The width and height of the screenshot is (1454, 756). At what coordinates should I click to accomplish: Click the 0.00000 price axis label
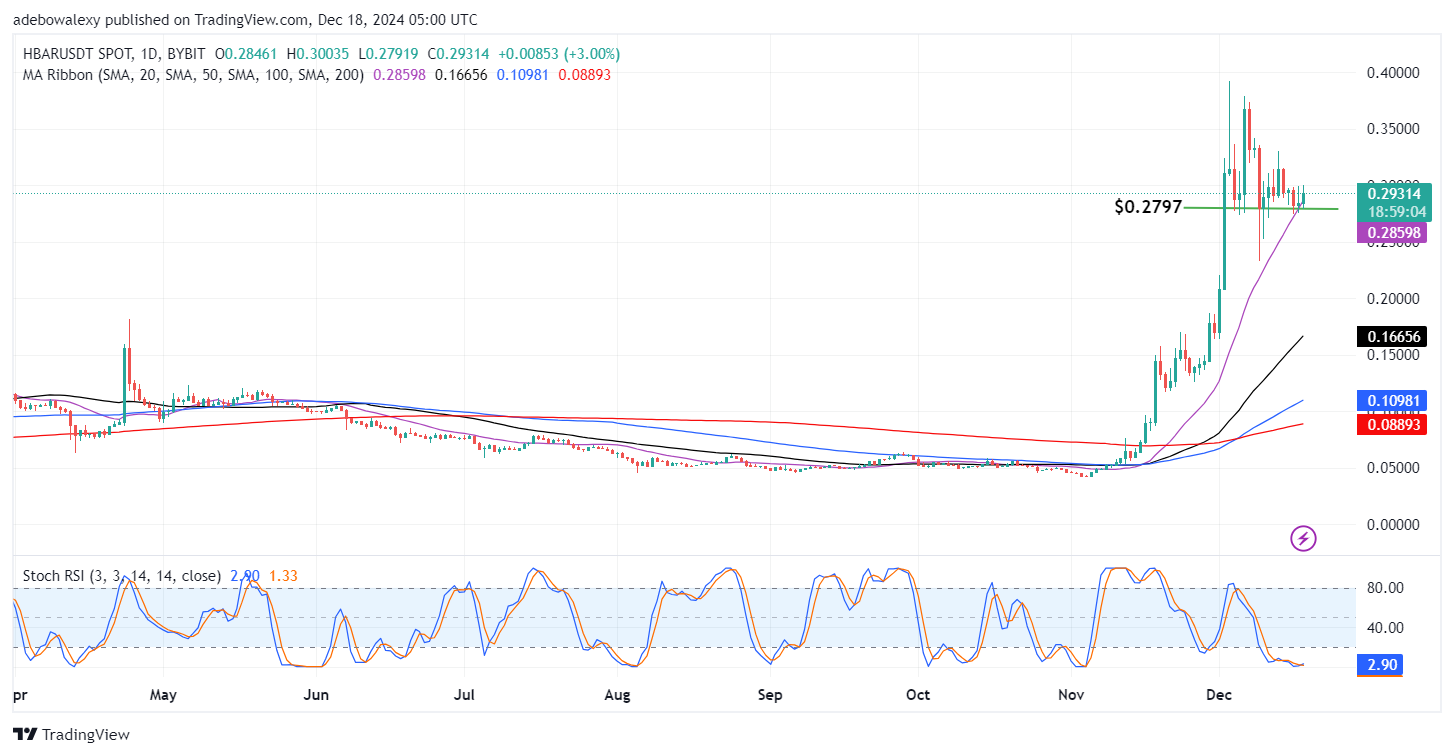tap(1391, 524)
